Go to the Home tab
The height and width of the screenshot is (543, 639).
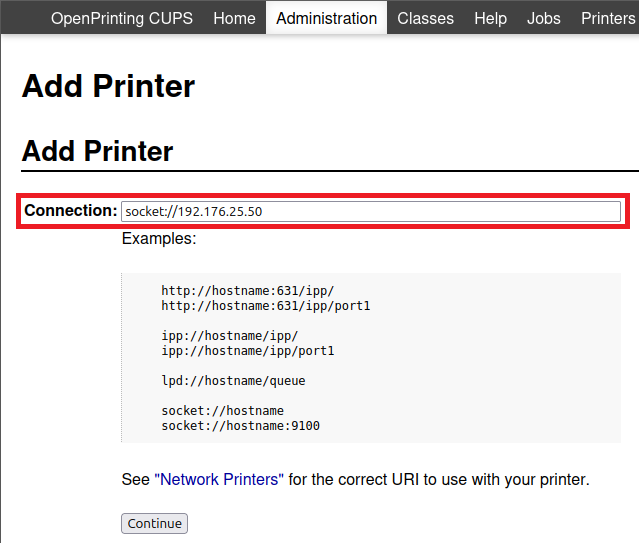(x=234, y=18)
